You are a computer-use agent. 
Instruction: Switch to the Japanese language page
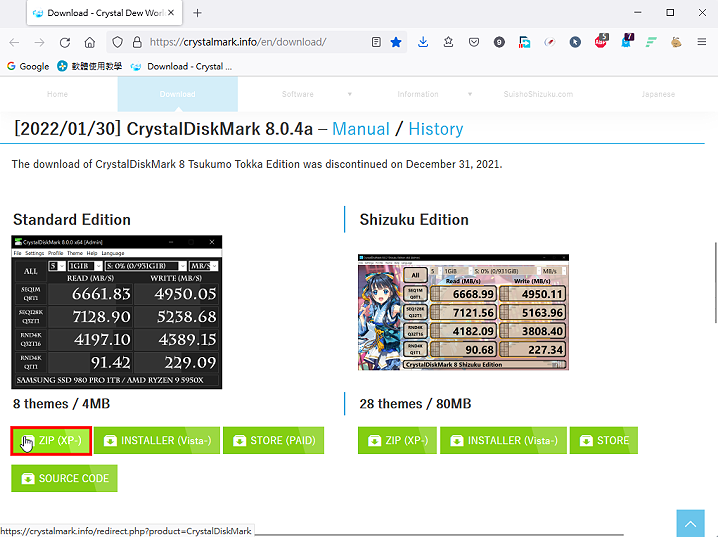coord(658,94)
